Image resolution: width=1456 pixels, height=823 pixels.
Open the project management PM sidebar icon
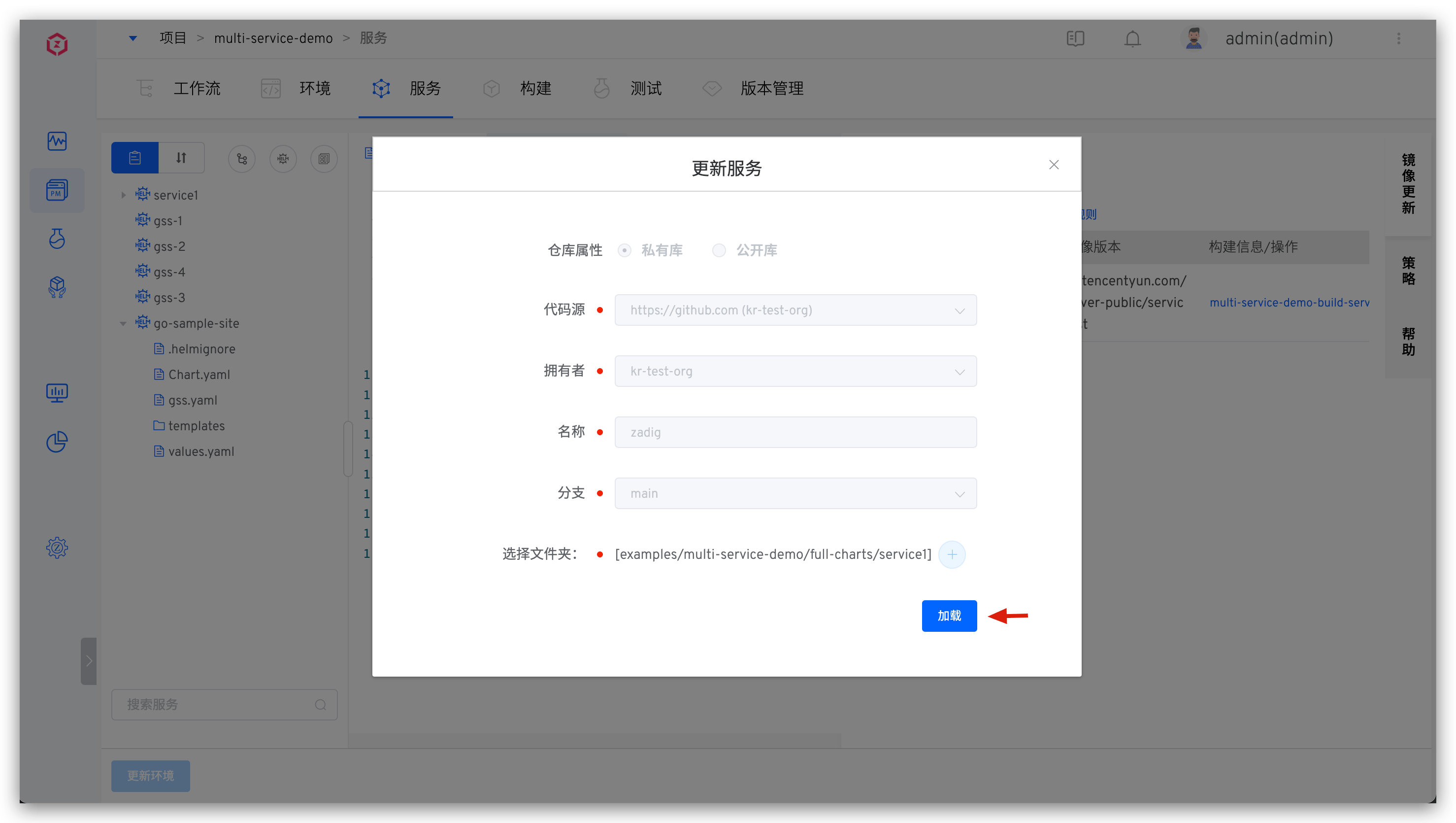point(57,190)
